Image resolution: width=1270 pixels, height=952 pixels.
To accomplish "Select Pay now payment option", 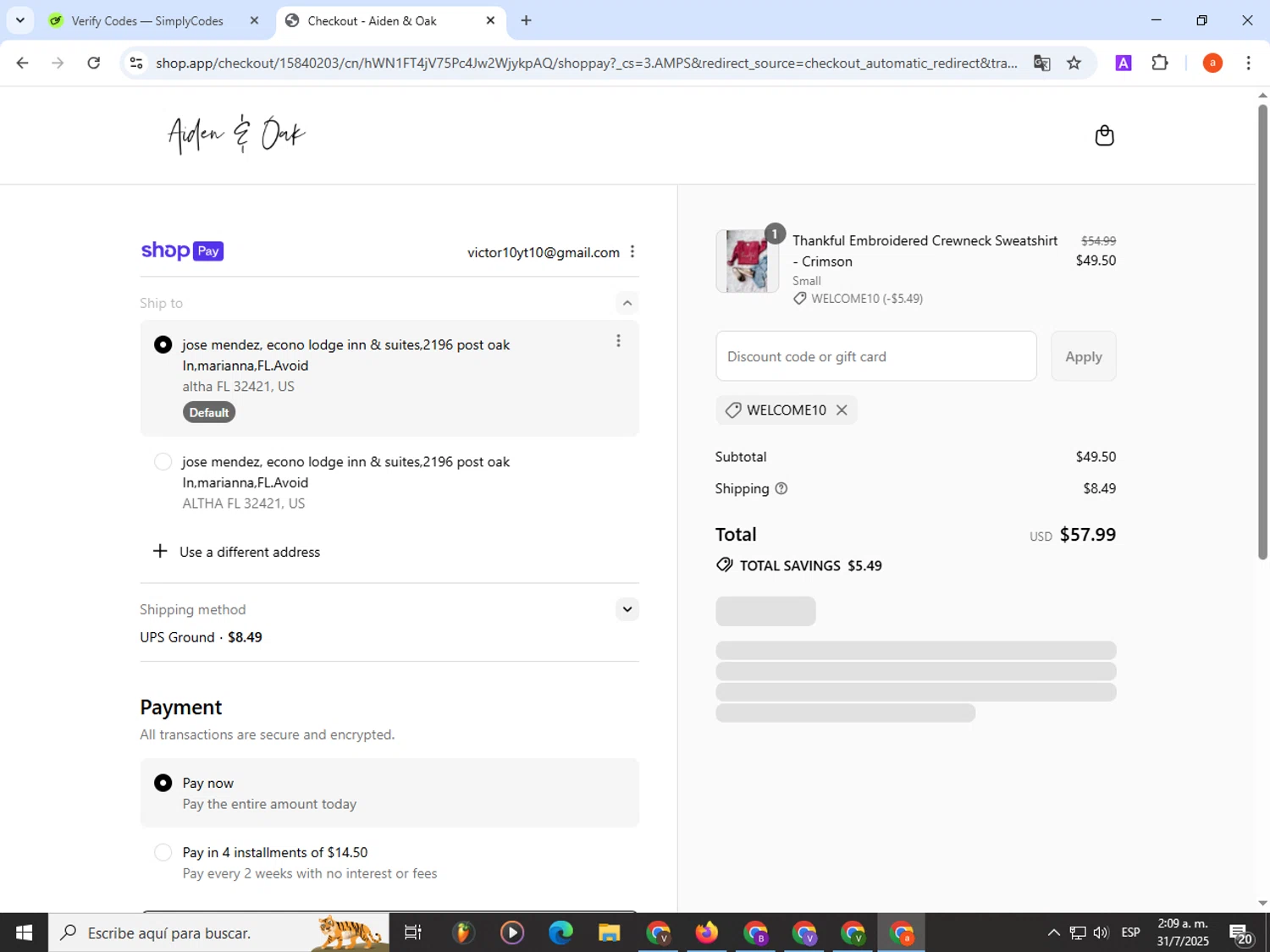I will (163, 783).
